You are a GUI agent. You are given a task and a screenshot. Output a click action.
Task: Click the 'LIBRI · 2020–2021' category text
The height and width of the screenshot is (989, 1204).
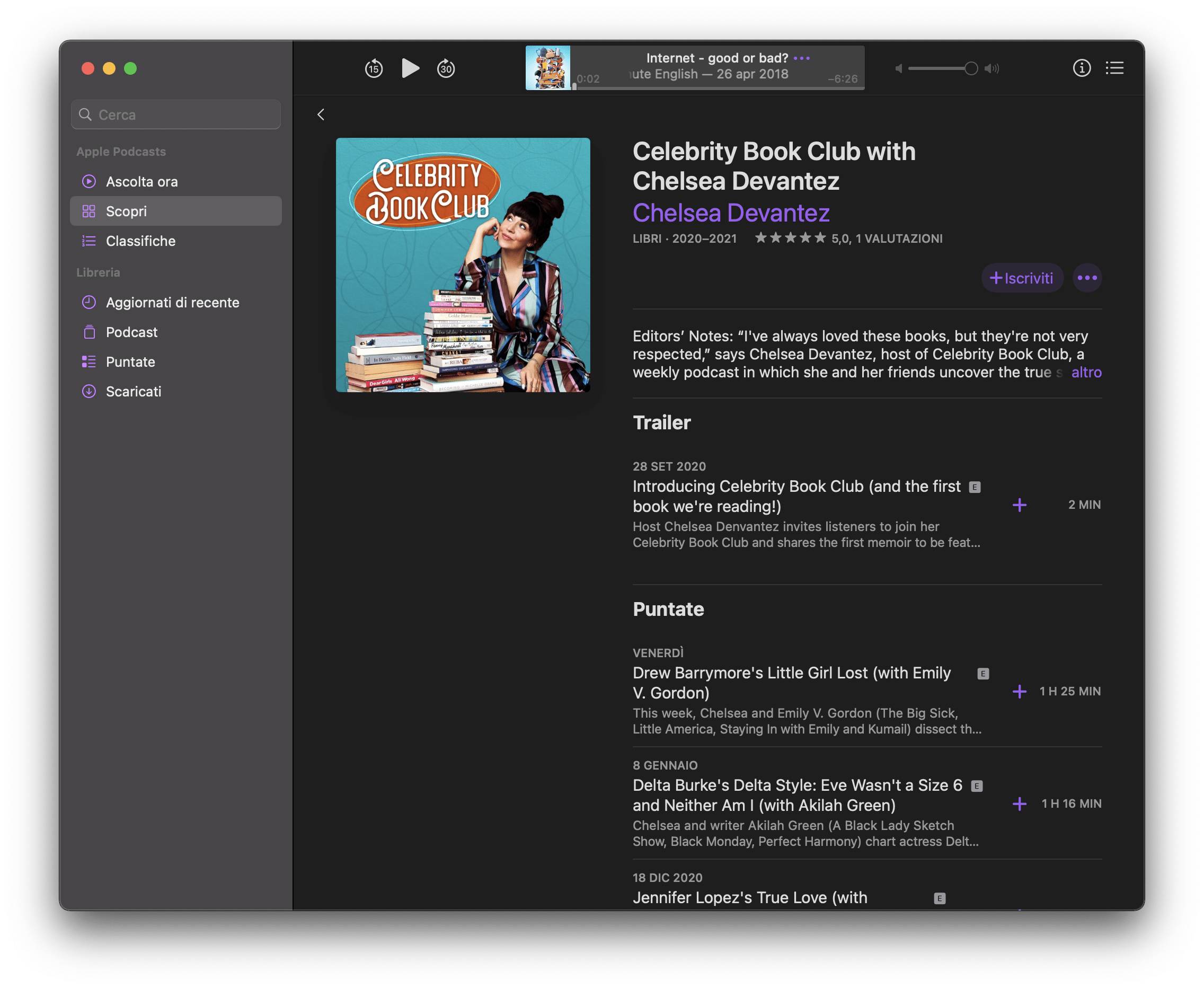click(685, 239)
